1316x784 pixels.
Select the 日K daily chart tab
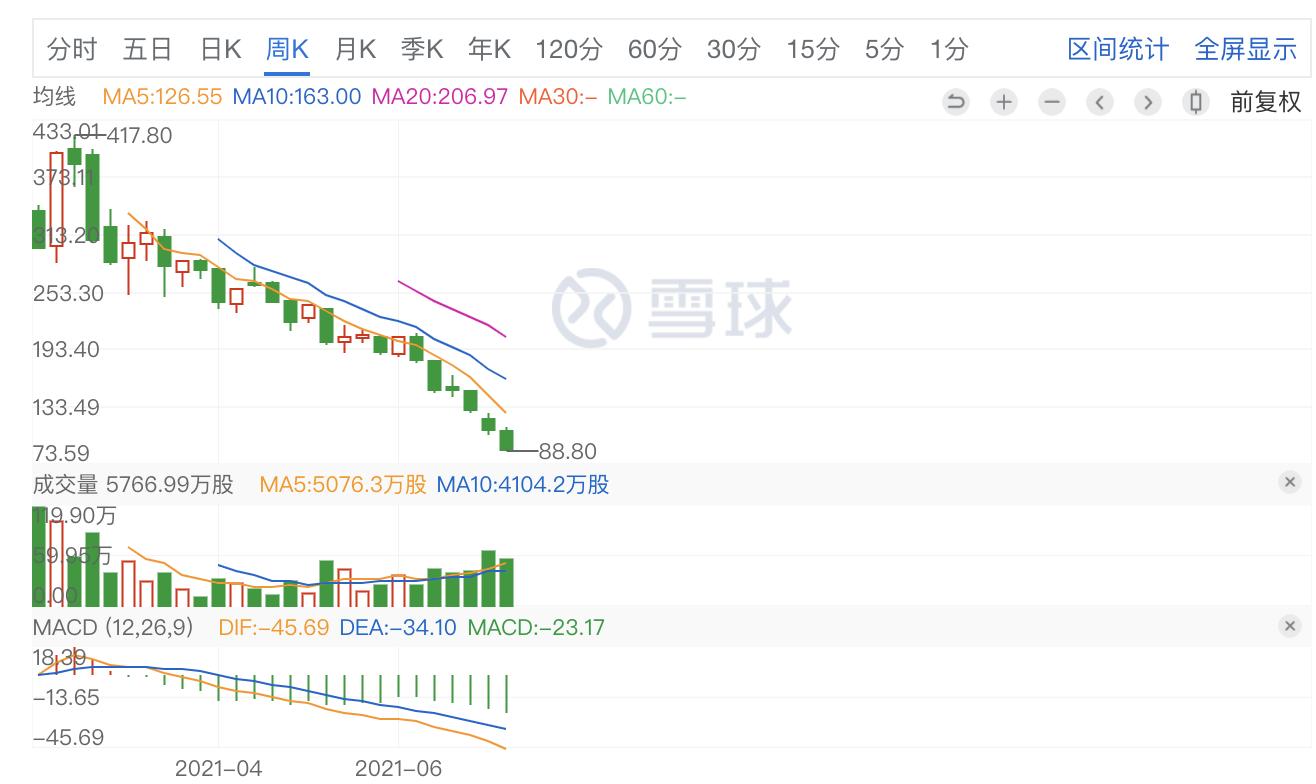click(x=220, y=49)
